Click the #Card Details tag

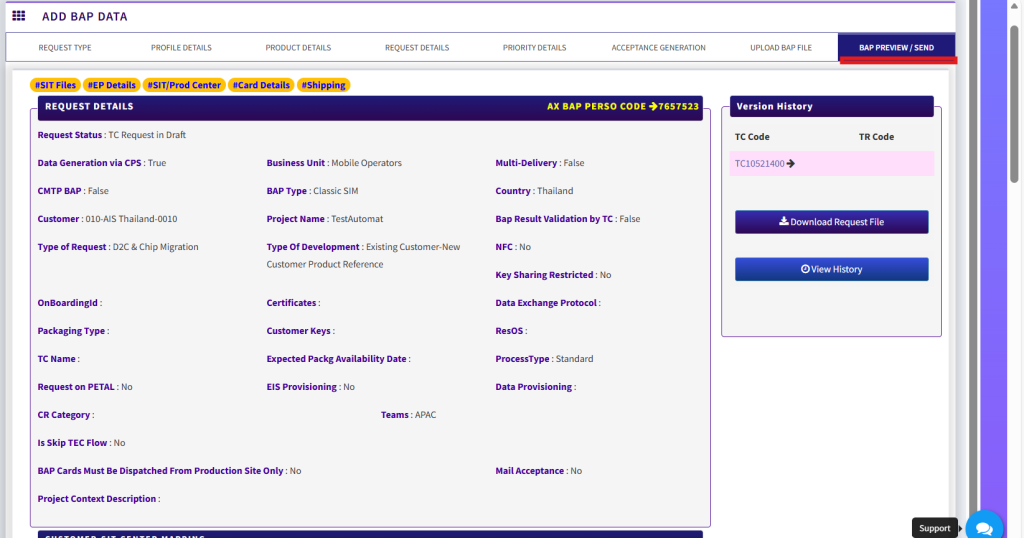(261, 85)
